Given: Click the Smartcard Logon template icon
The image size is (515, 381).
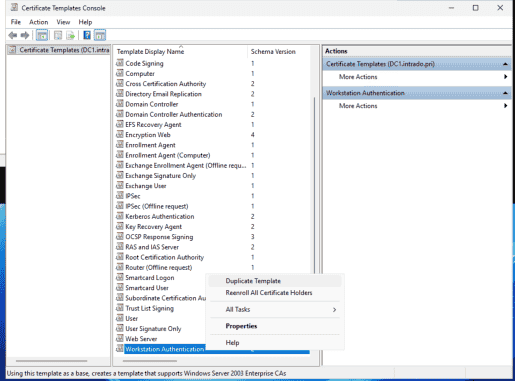Looking at the screenshot, I should [120, 277].
